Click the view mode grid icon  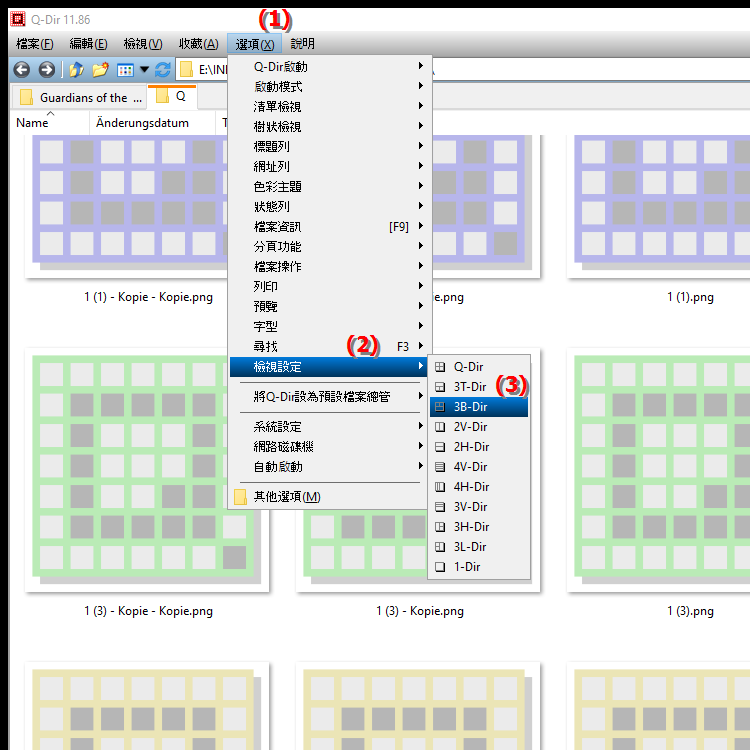125,70
